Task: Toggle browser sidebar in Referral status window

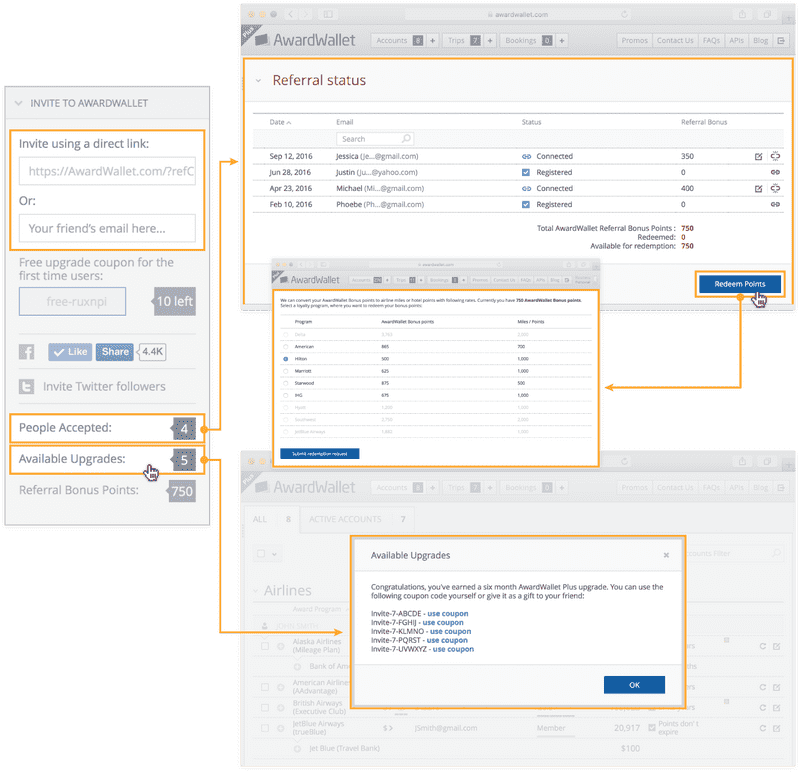Action: tap(328, 14)
